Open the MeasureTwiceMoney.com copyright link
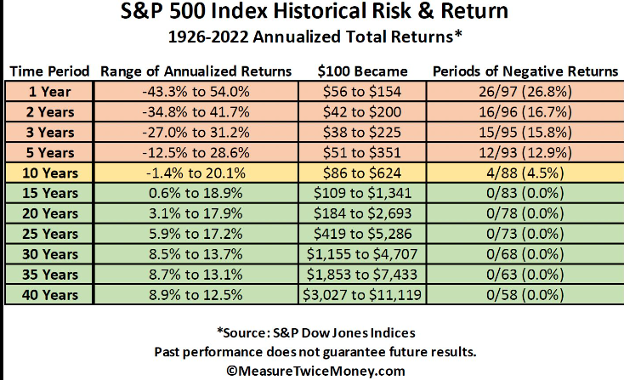Viewport: 624px width, 380px height. (x=316, y=371)
